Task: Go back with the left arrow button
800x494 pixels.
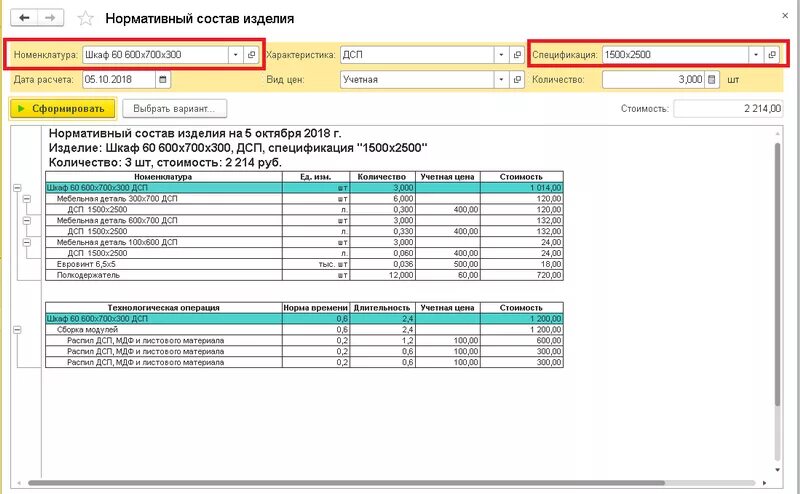Action: [x=24, y=18]
